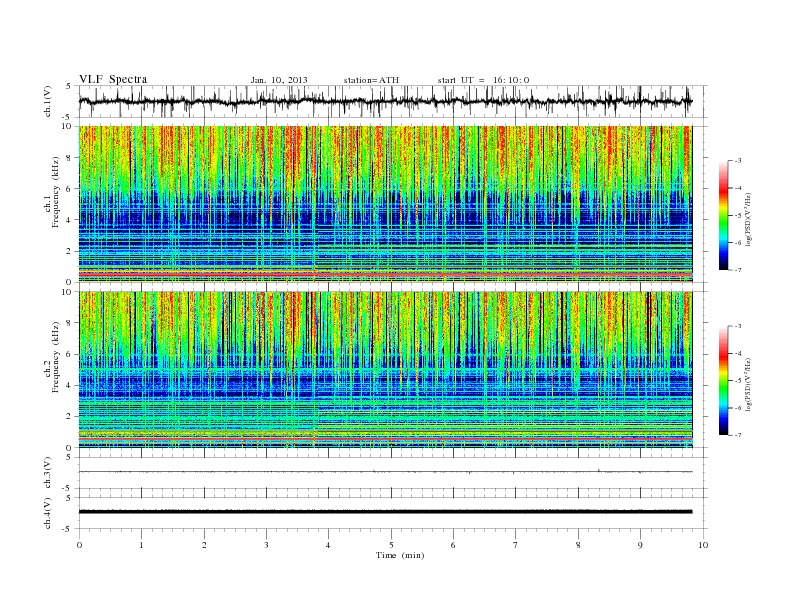The height and width of the screenshot is (612, 792).
Task: Click the ch.1 color bar unit label 'log(PSD)(V²/Hz)'
Action: pos(749,219)
